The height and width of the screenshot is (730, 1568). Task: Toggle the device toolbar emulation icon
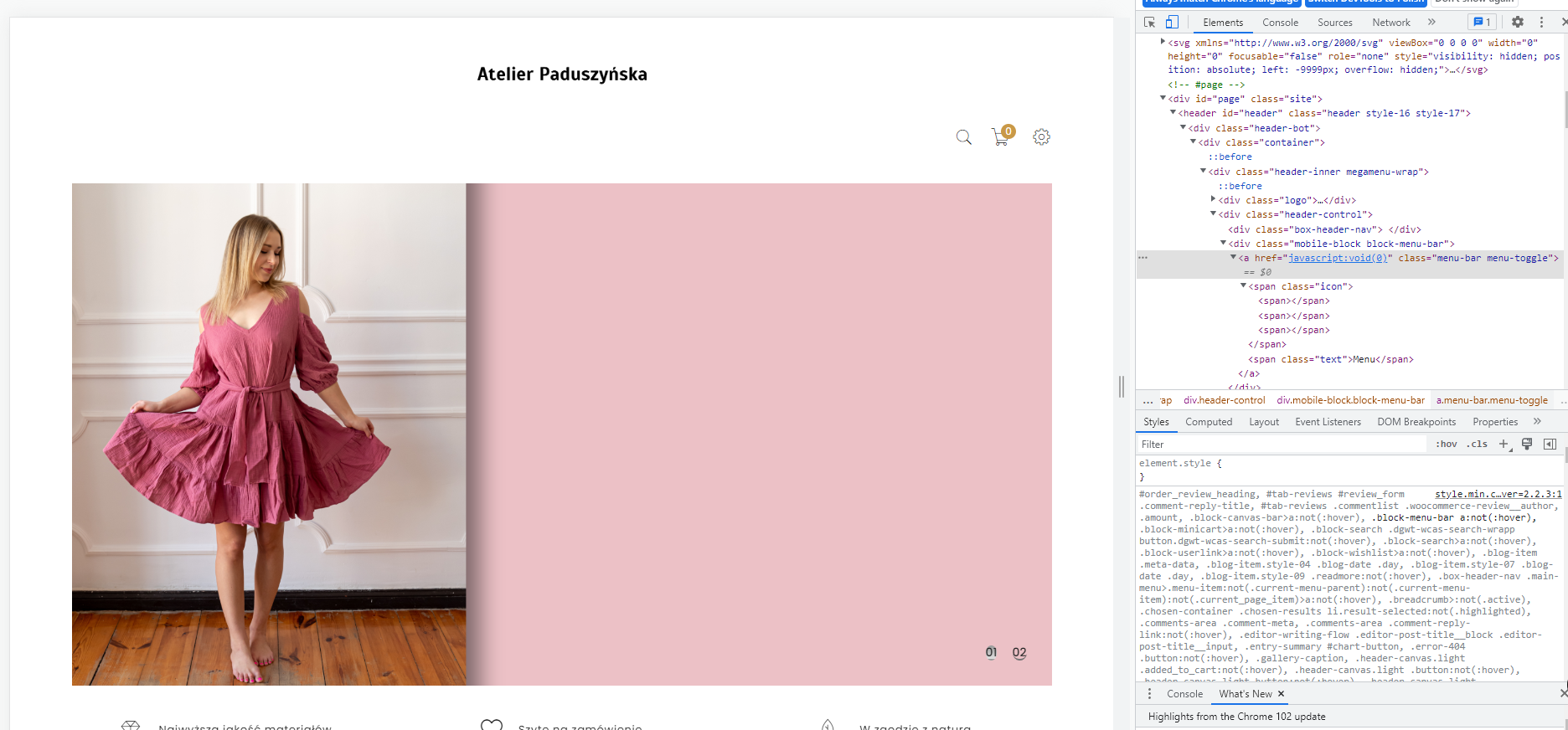click(x=1172, y=23)
